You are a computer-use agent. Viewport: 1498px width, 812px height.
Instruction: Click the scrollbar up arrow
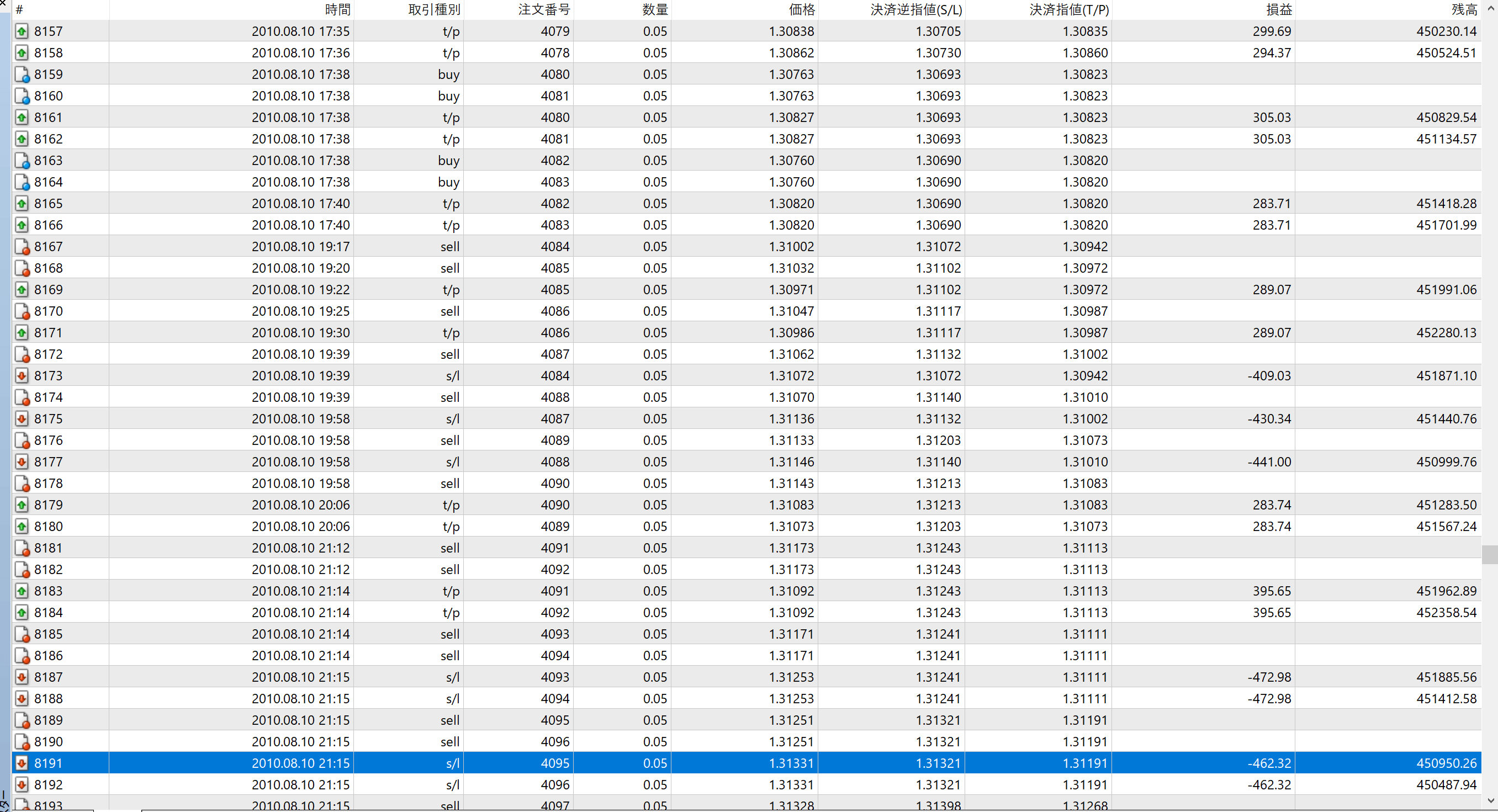point(1489,9)
